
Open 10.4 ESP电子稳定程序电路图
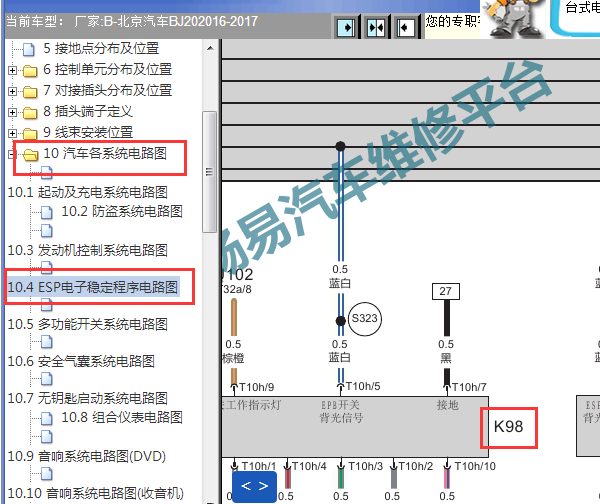[93, 287]
